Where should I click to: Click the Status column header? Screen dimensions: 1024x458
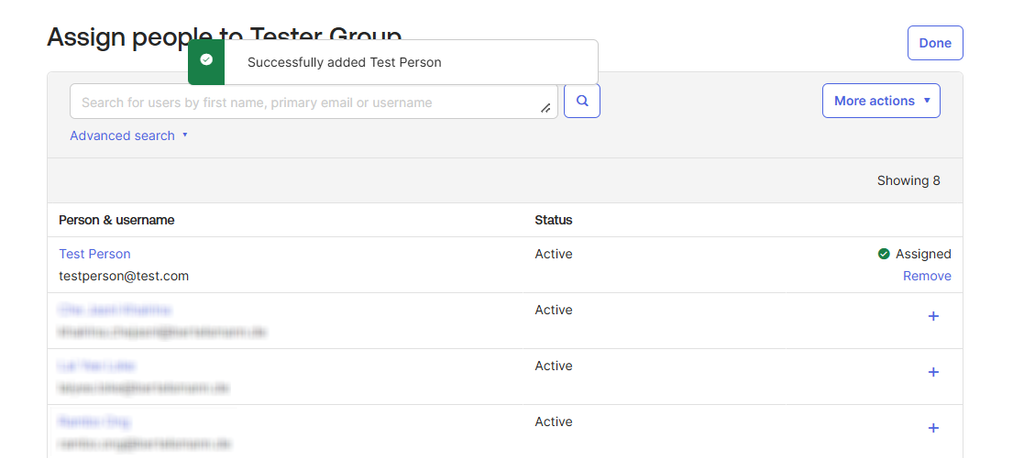[x=553, y=220]
